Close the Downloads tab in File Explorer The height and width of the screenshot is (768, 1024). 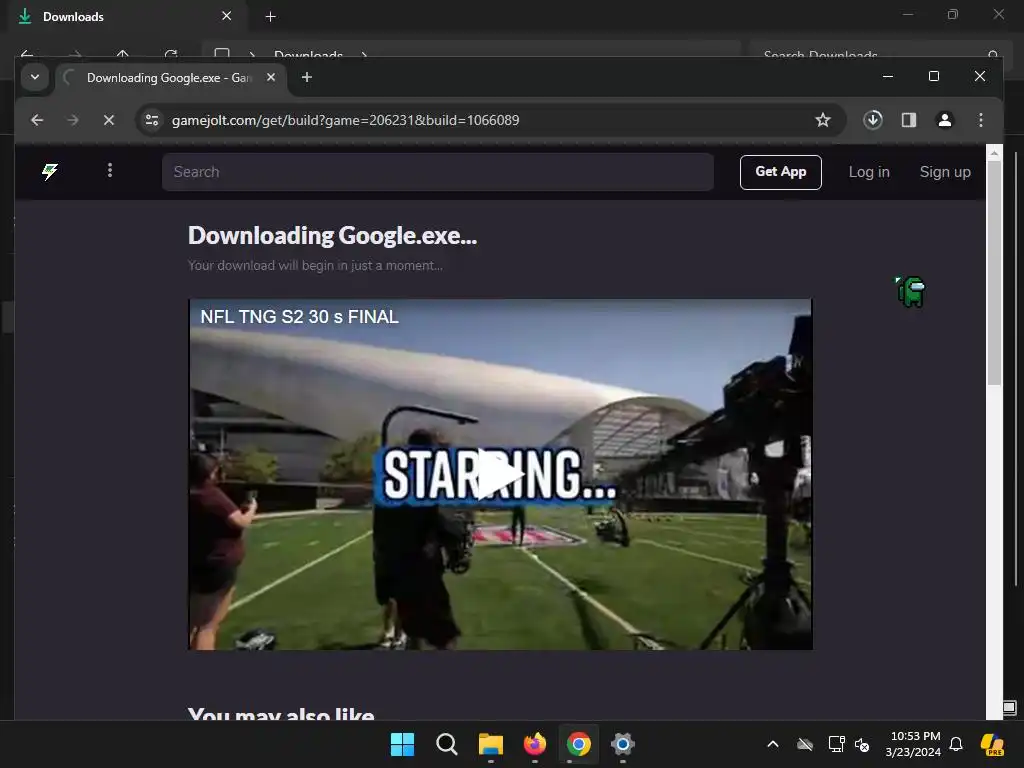(x=226, y=16)
